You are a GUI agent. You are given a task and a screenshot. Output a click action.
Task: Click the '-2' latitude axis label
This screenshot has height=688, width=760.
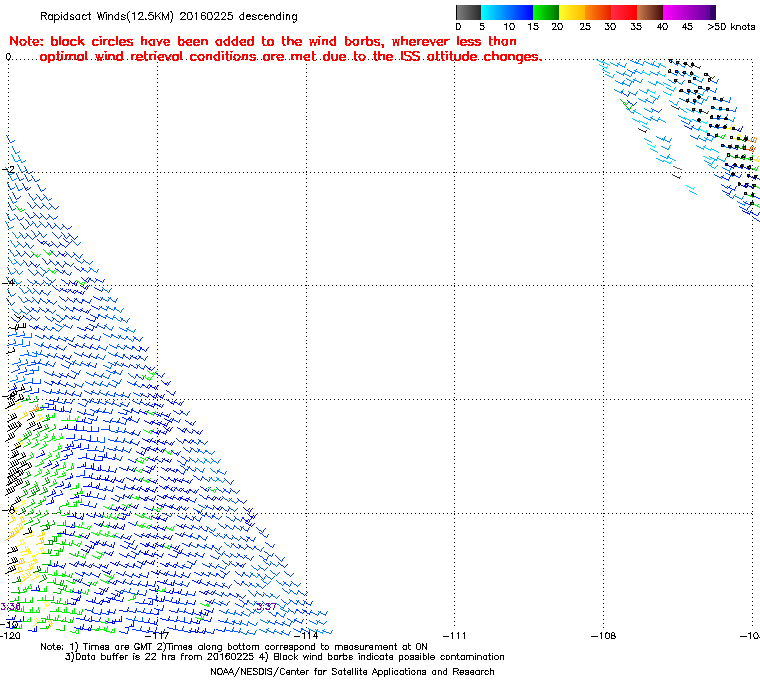[9, 170]
